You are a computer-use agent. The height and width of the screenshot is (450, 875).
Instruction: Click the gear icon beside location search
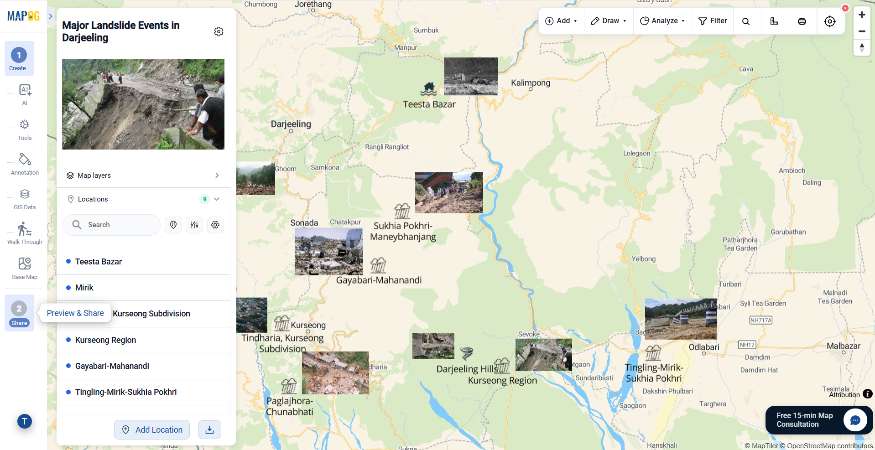(x=215, y=224)
